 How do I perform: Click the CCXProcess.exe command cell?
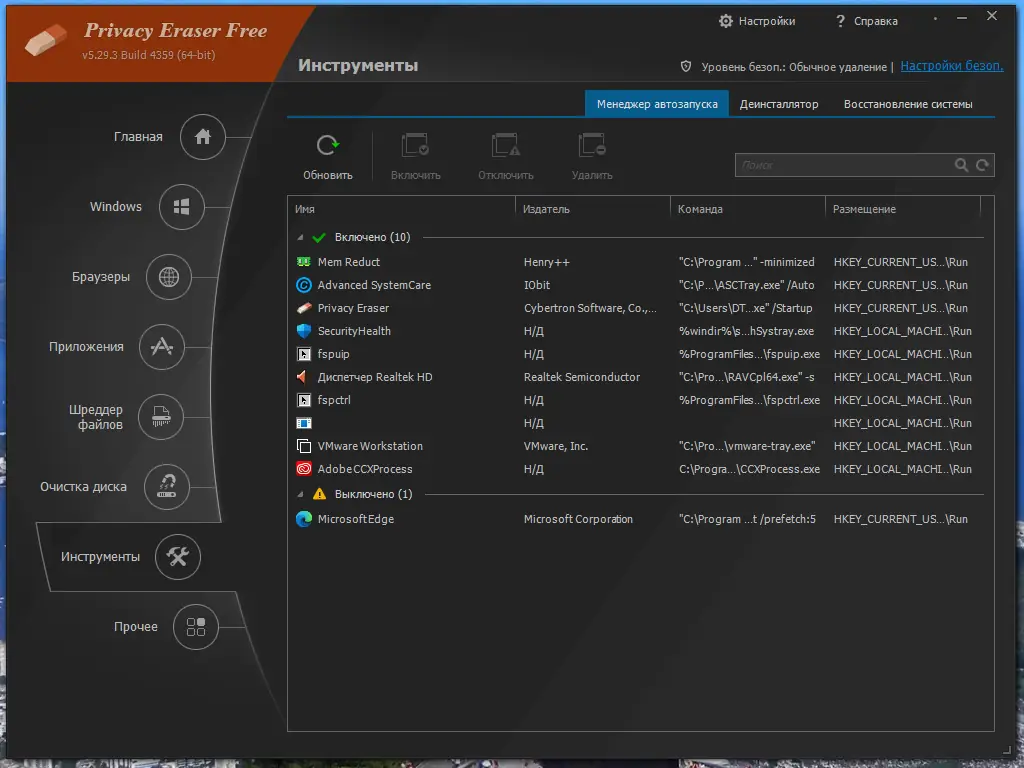[x=749, y=469]
